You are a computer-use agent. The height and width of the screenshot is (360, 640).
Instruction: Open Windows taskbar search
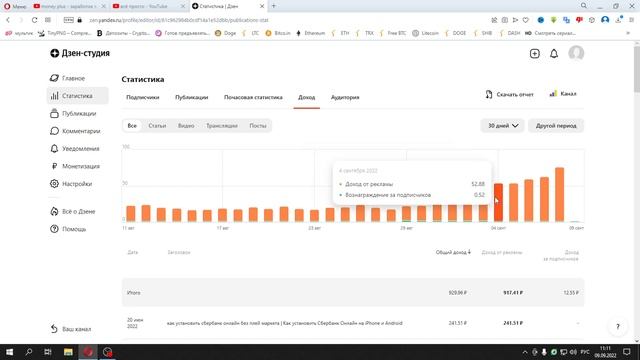click(29, 352)
